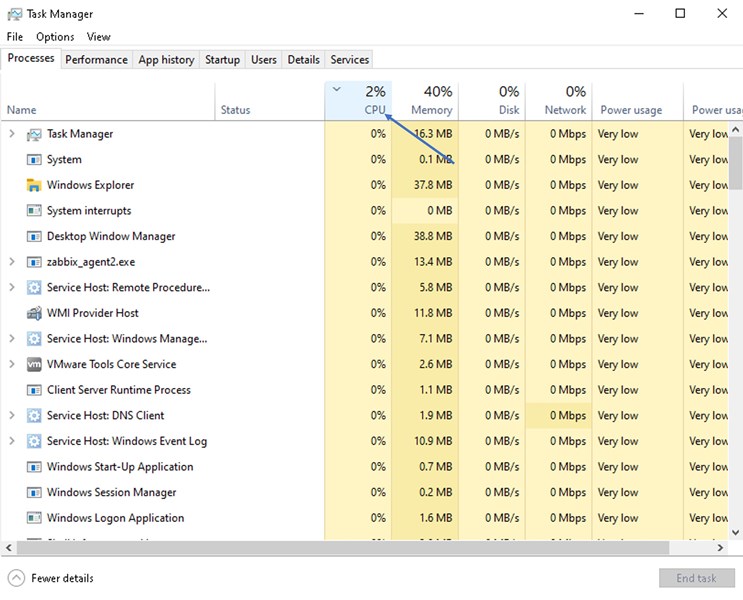Expand Service Host: Remote Procedure group

(x=12, y=287)
